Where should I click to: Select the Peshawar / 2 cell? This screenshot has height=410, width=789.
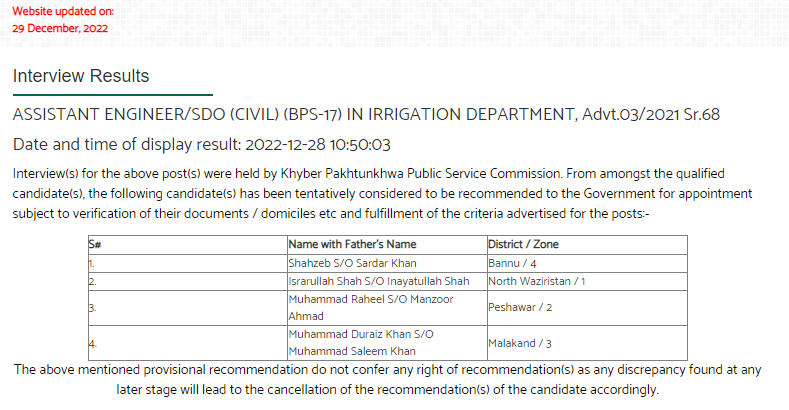[587, 308]
